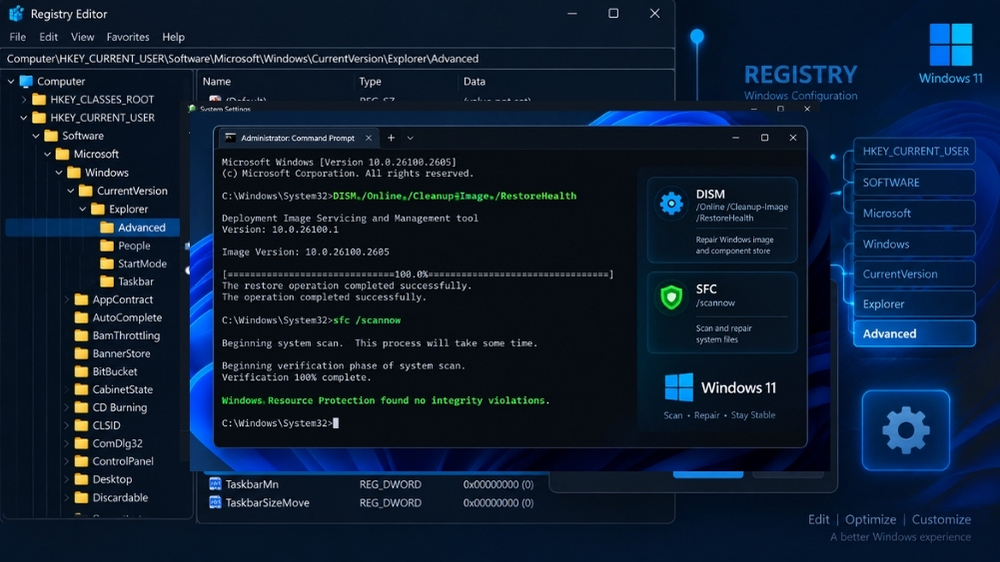Select the ComDlg32 key
This screenshot has height=562, width=1000.
[117, 443]
